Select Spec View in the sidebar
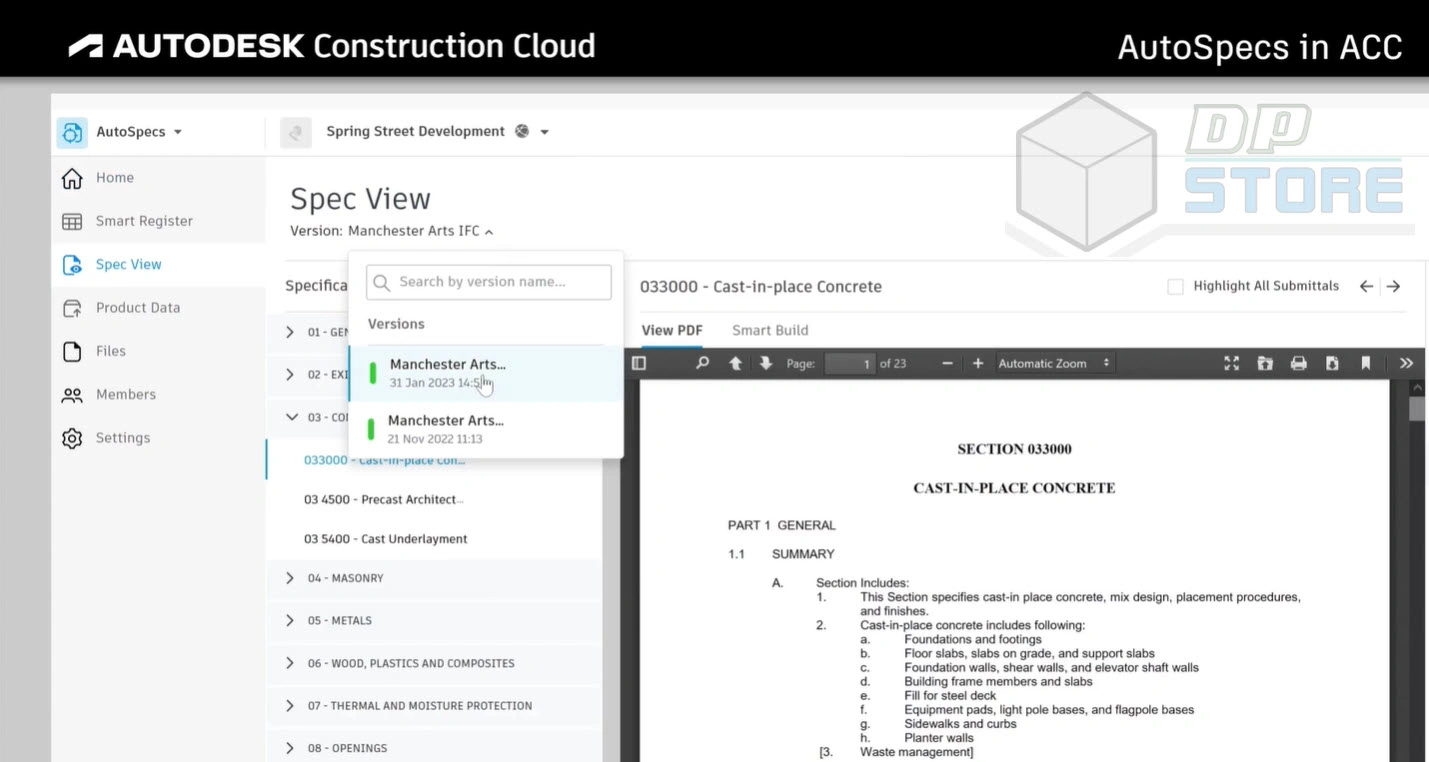The image size is (1429, 762). pos(128,264)
